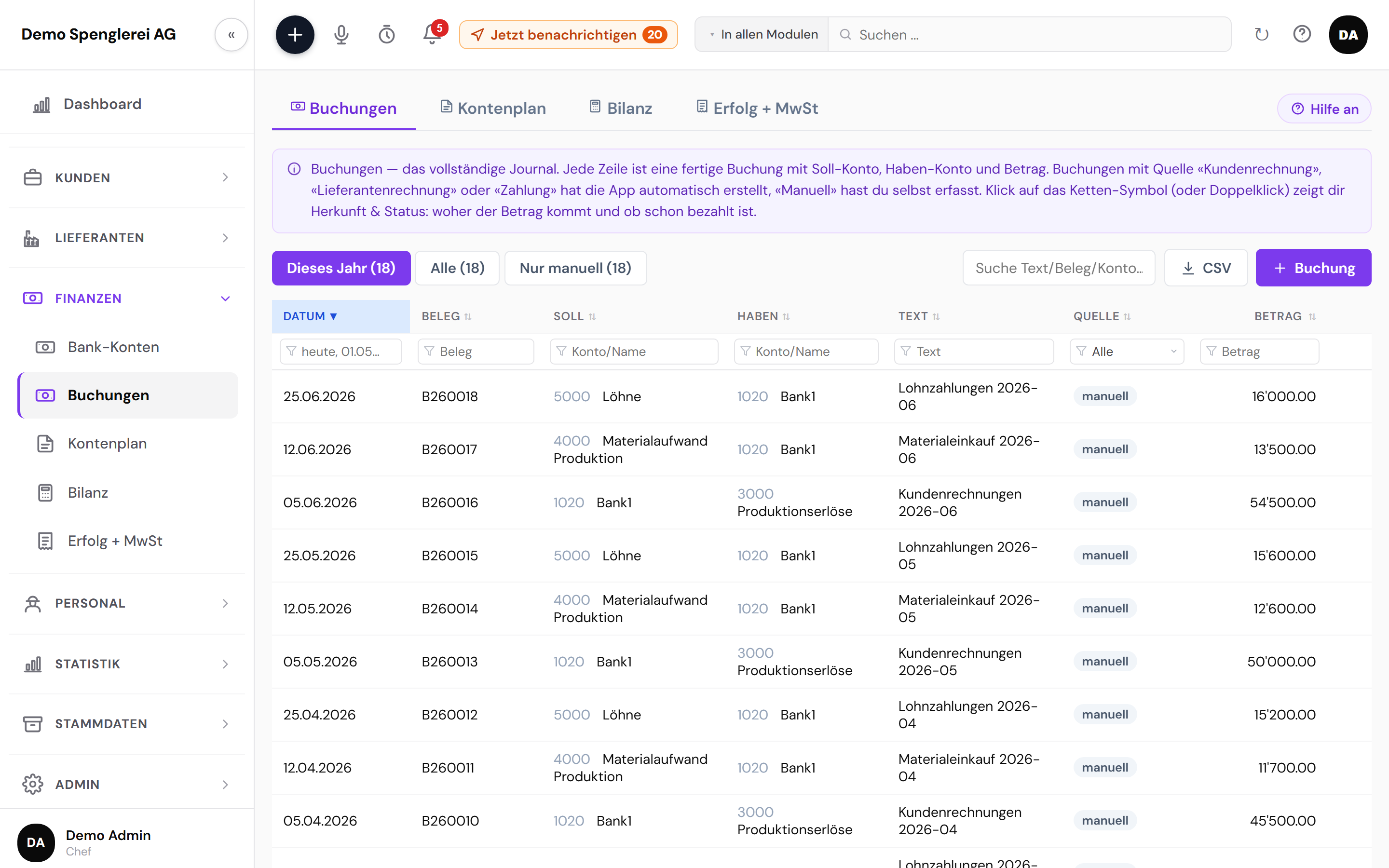The image size is (1389, 868).
Task: Switch to the Buchungen tab
Action: pos(343,108)
